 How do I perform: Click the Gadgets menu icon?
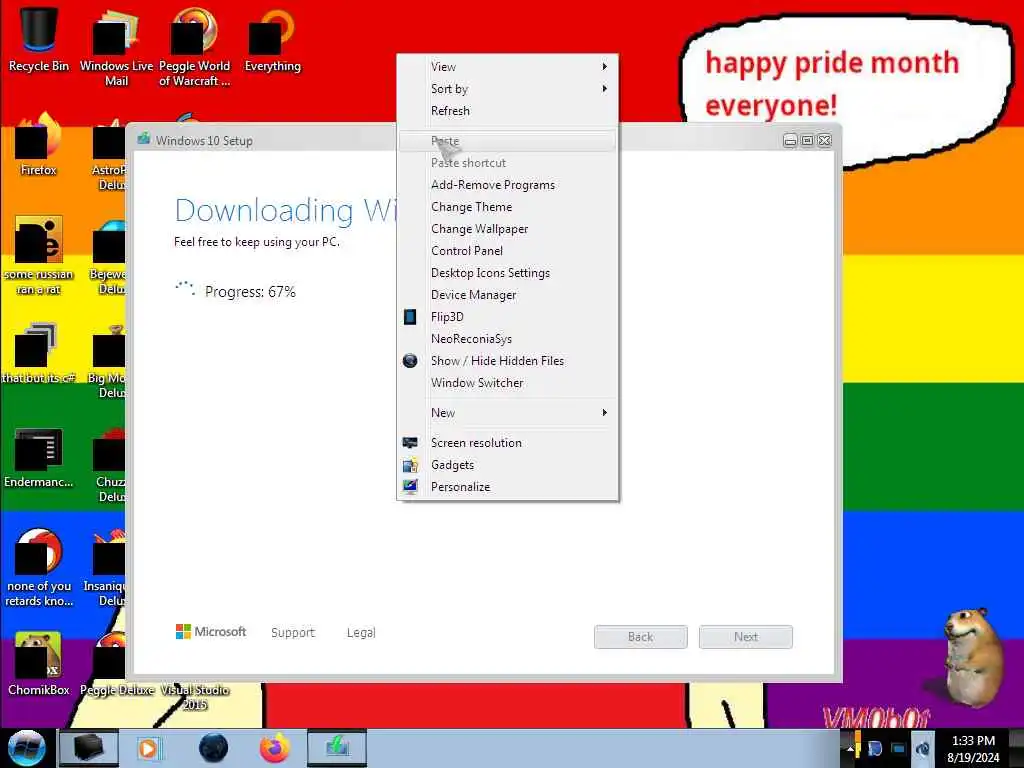tap(409, 465)
